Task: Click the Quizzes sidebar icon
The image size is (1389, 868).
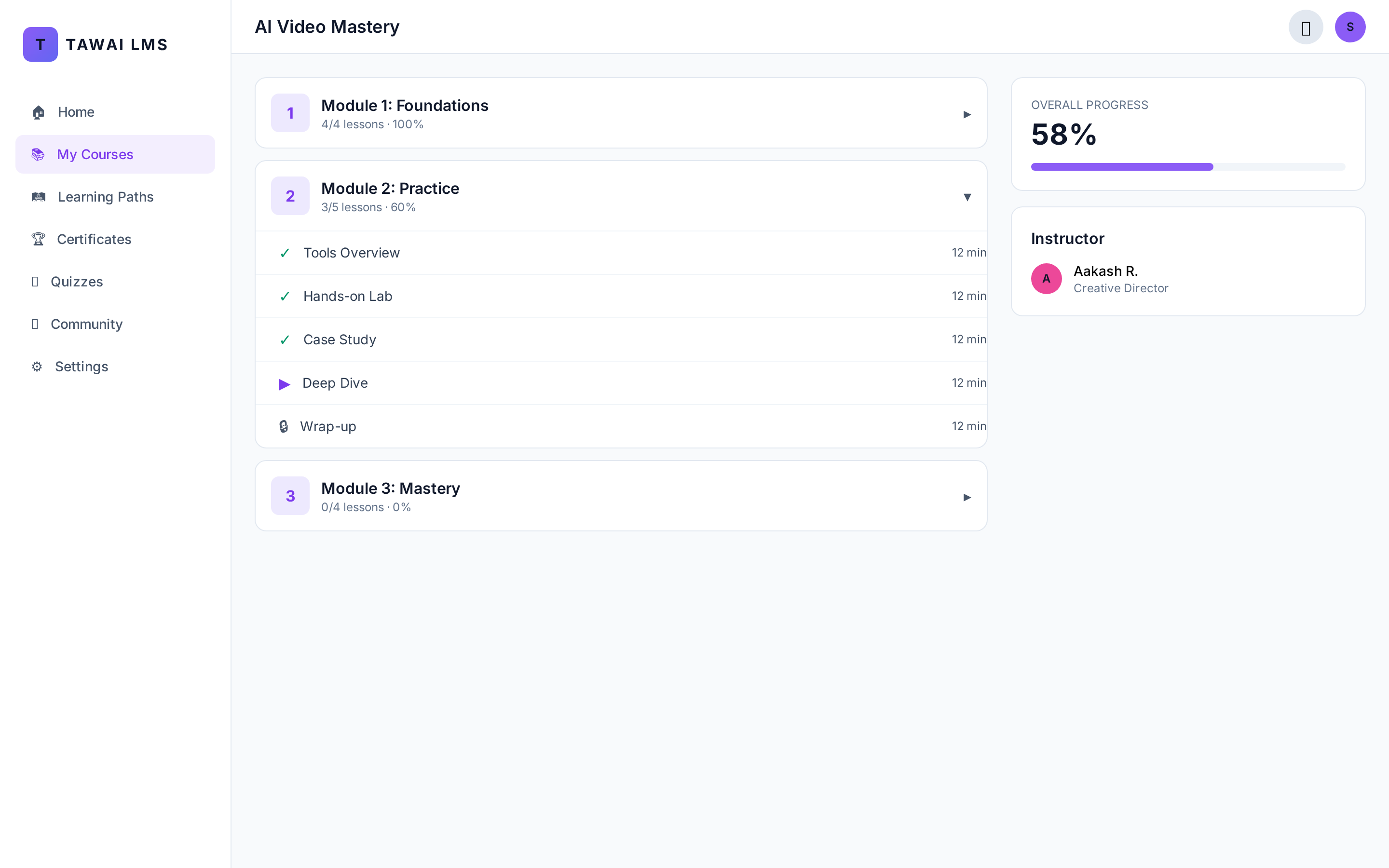Action: tap(35, 282)
